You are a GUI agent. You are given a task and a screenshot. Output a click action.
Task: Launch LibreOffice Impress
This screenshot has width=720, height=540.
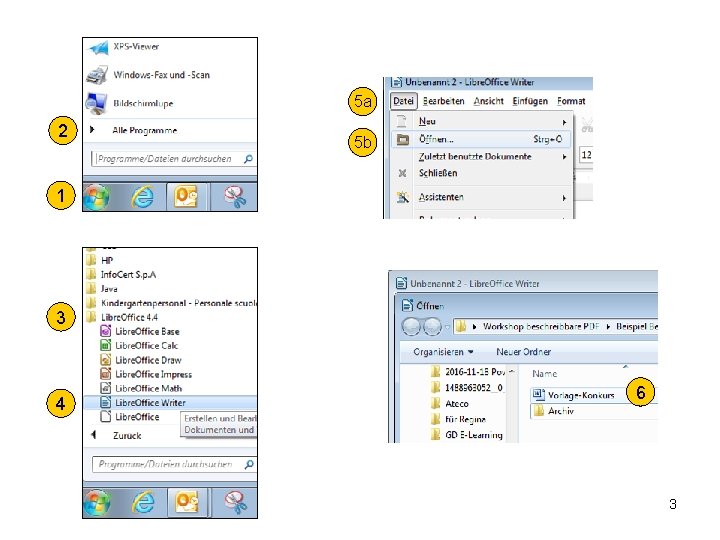pos(146,374)
